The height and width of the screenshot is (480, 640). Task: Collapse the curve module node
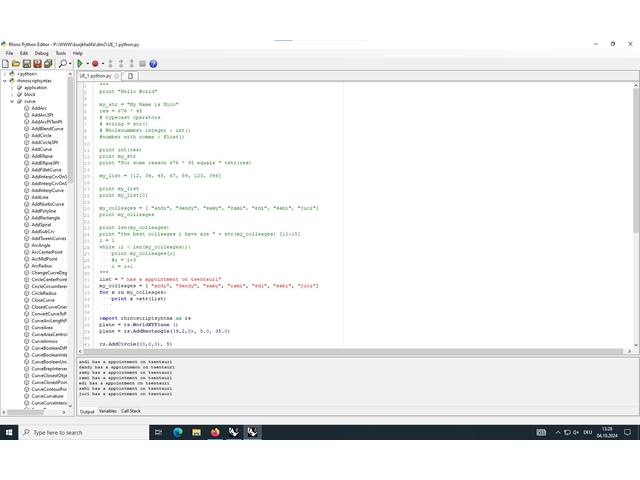pyautogui.click(x=12, y=102)
